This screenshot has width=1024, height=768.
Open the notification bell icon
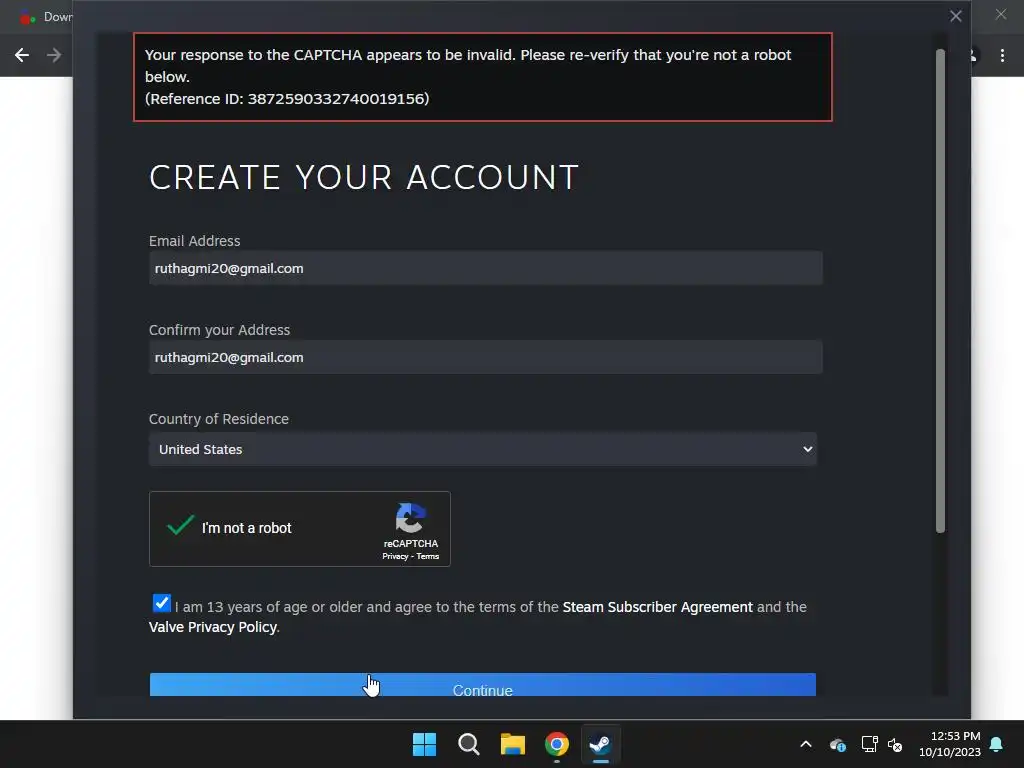click(x=997, y=744)
